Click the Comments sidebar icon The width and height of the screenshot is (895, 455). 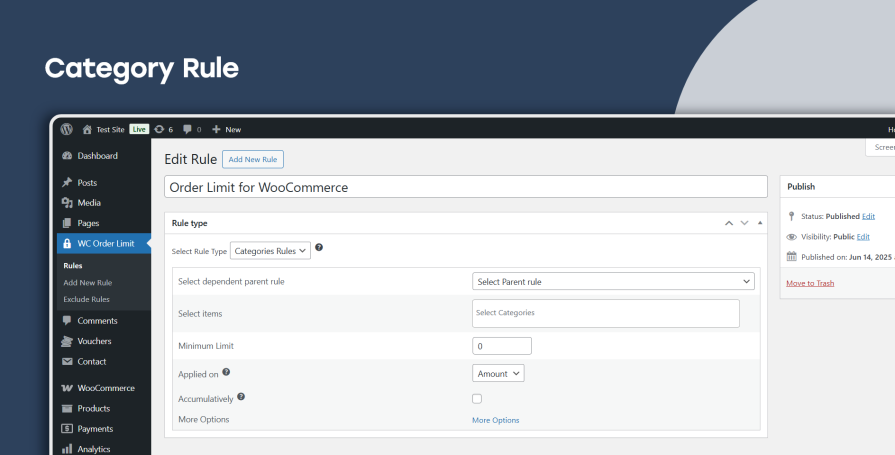67,321
